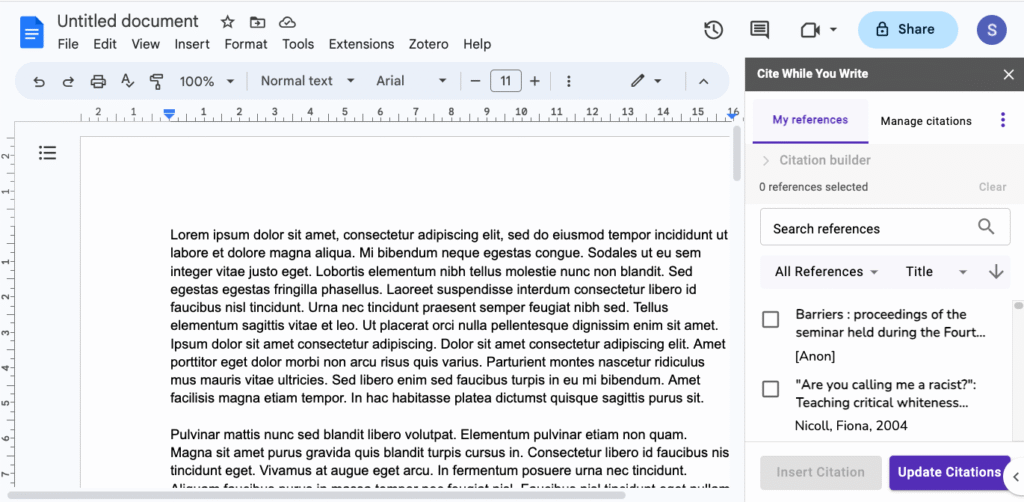Click the undo arrow icon

(39, 81)
